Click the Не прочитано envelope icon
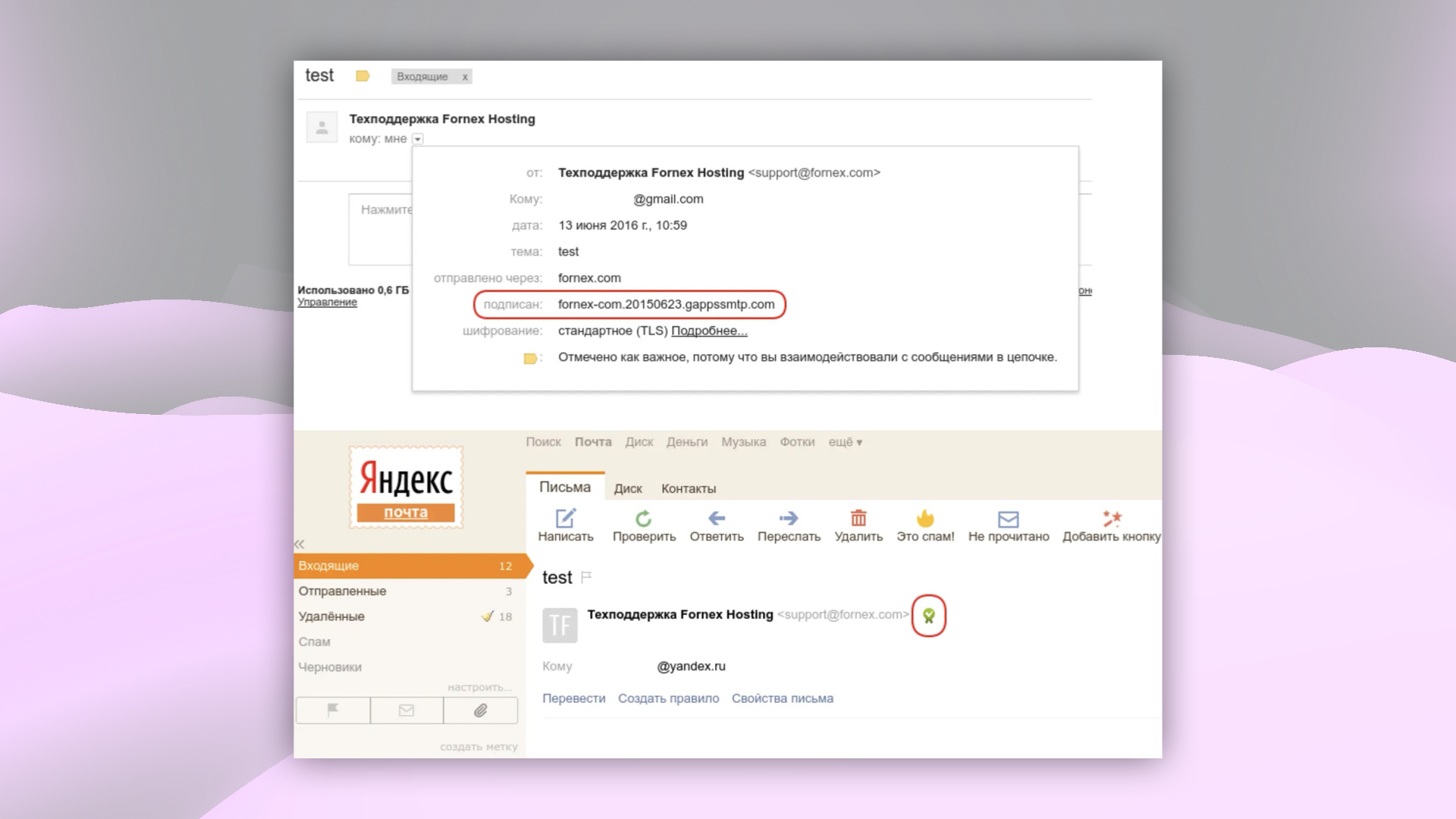The height and width of the screenshot is (819, 1456). point(1008,519)
